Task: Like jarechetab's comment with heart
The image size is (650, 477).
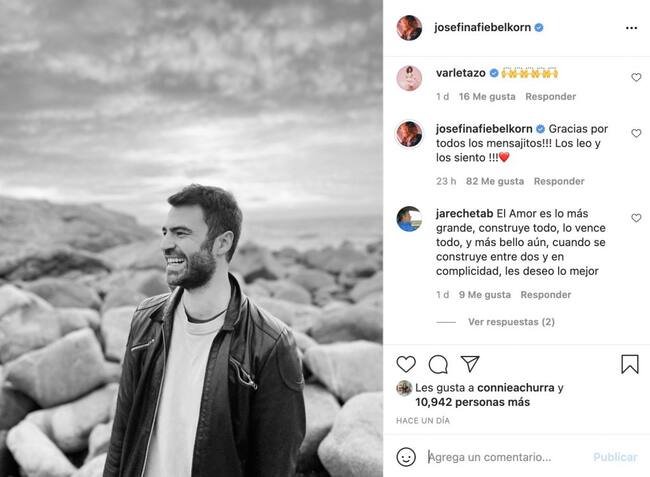Action: click(636, 218)
